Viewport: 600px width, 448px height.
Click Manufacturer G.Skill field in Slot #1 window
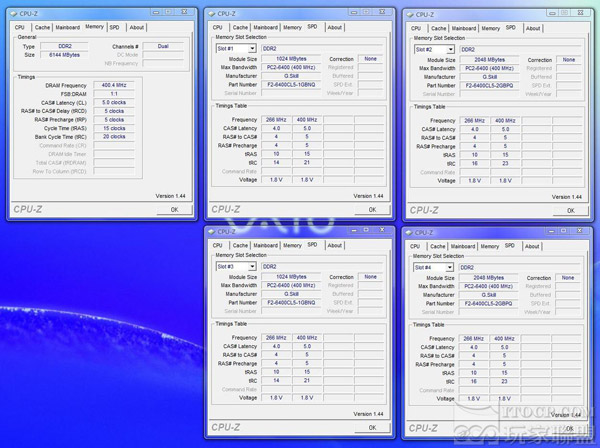tap(291, 76)
